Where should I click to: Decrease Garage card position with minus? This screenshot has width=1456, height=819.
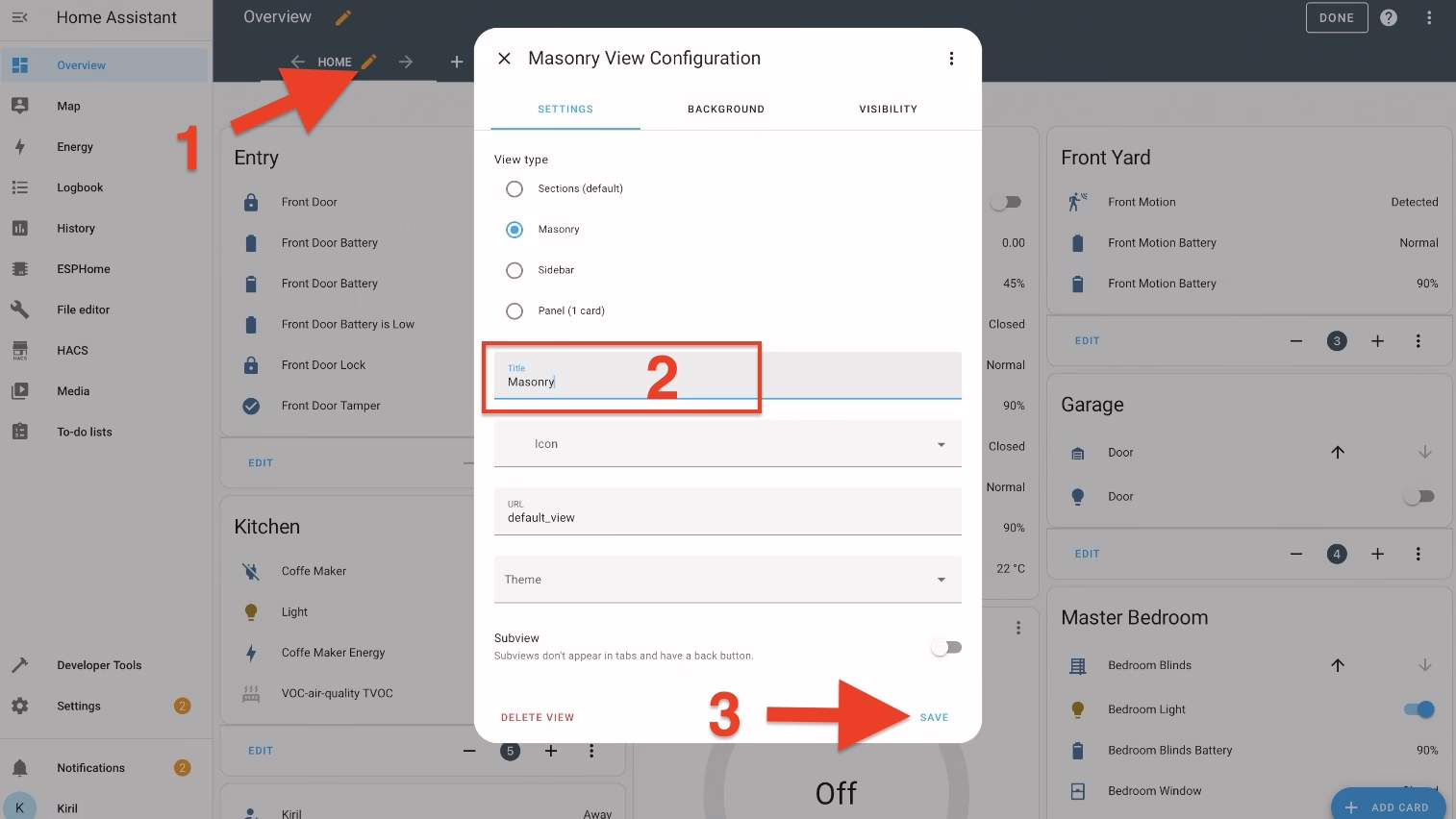click(x=1296, y=554)
